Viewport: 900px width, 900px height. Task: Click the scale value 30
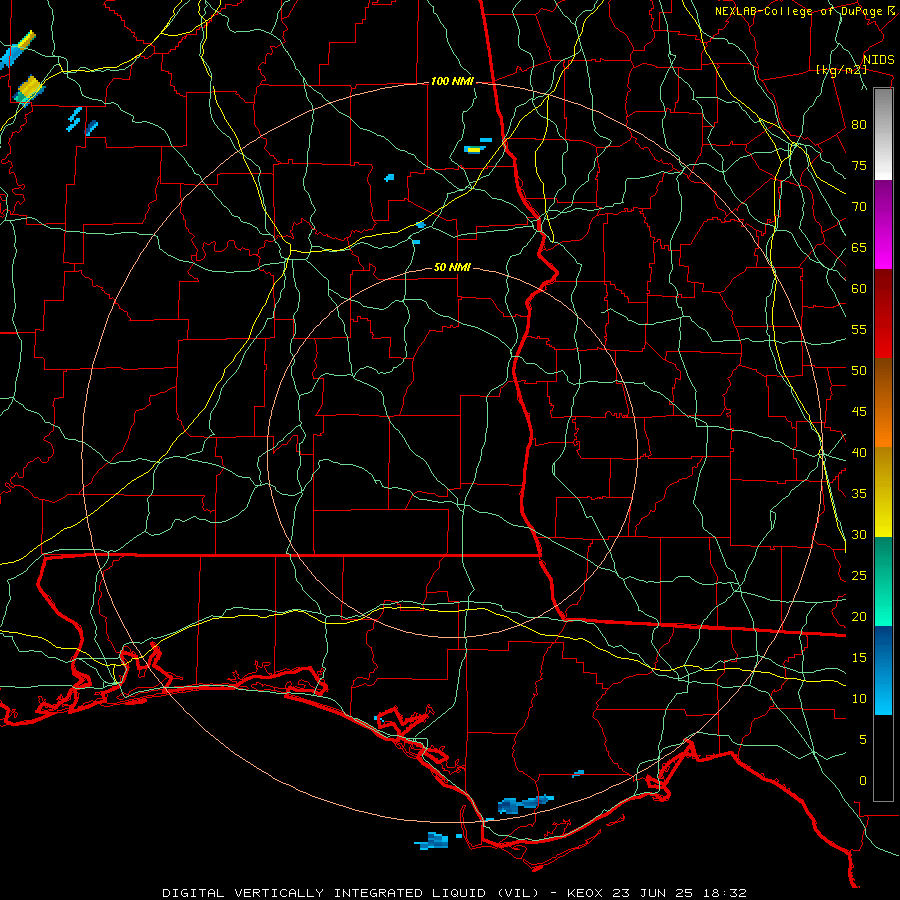pyautogui.click(x=859, y=535)
